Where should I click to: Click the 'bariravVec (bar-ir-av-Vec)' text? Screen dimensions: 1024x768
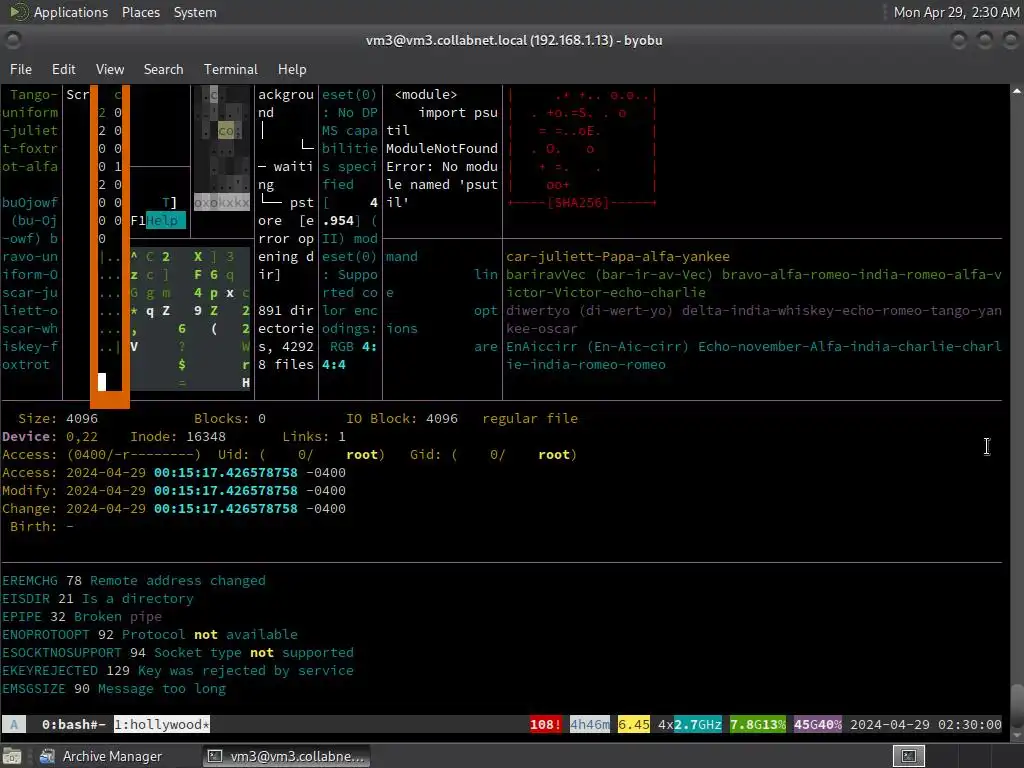pos(610,274)
